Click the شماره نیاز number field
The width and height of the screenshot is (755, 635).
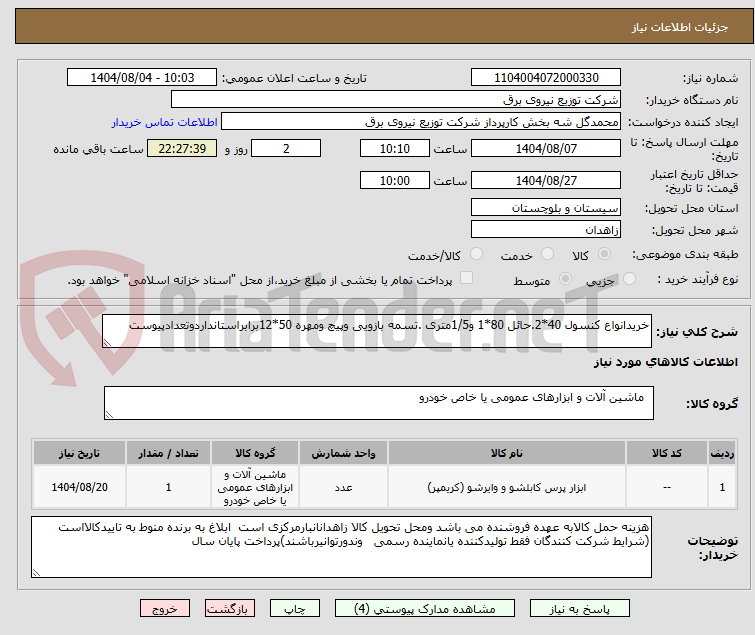(x=546, y=78)
